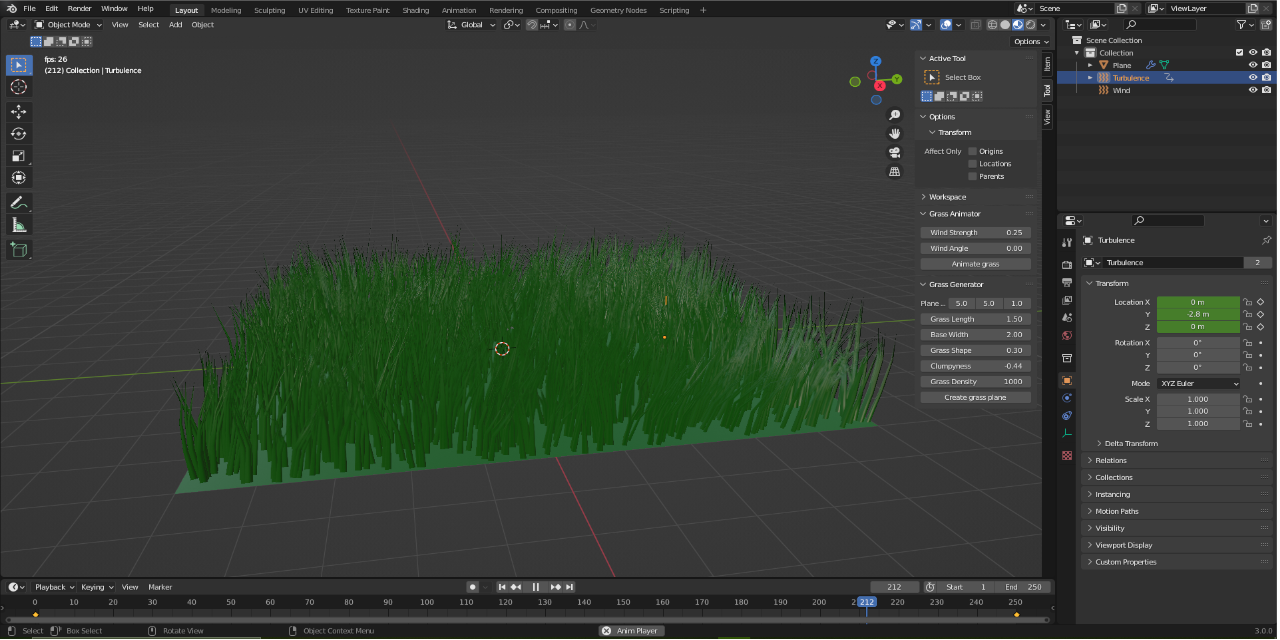Adjust the Grass Density slider
Screen dimensions: 1280x640
click(x=976, y=381)
